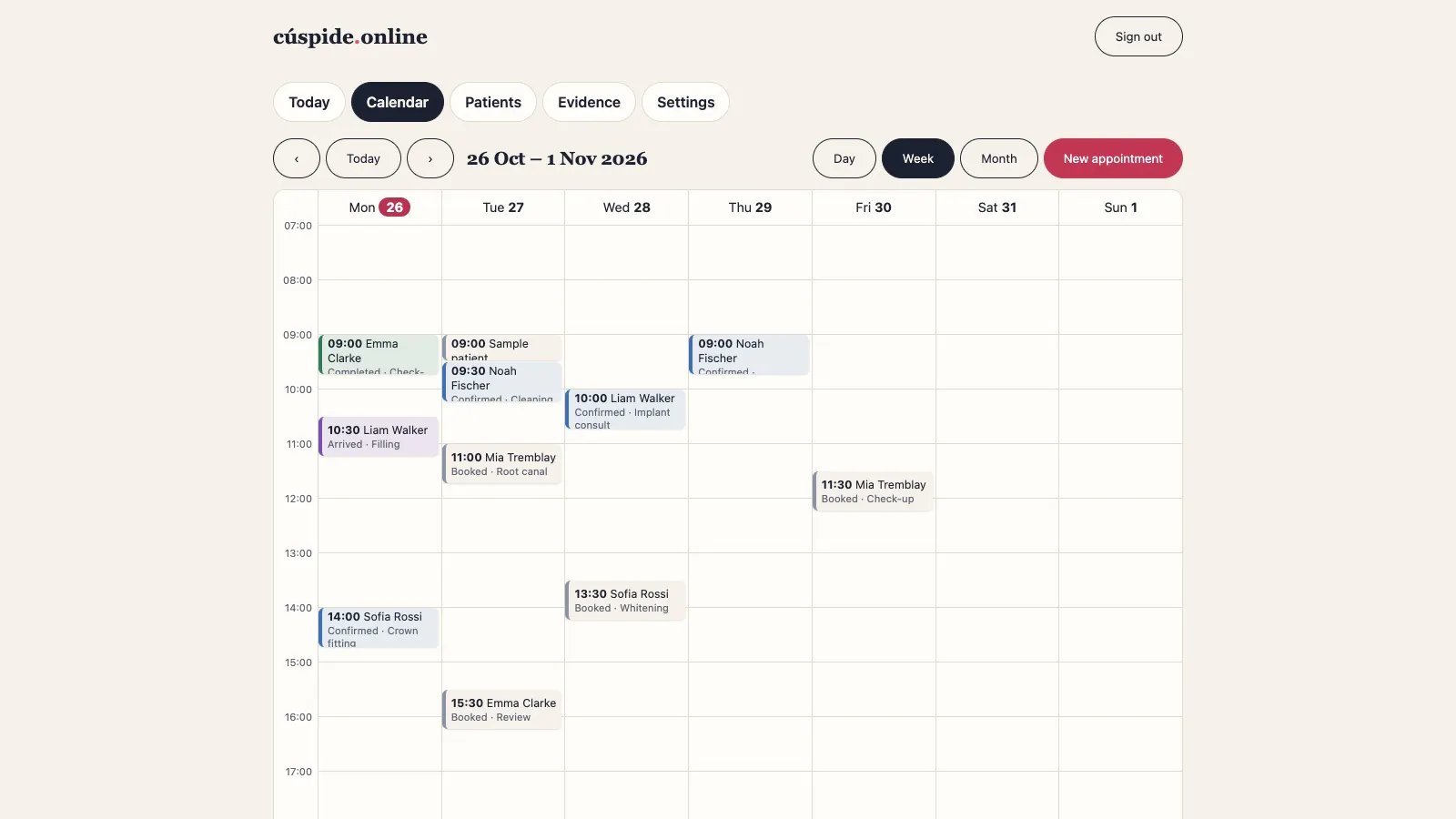Viewport: 1456px width, 819px height.
Task: Select the Tue 27 column header
Action: [x=503, y=207]
